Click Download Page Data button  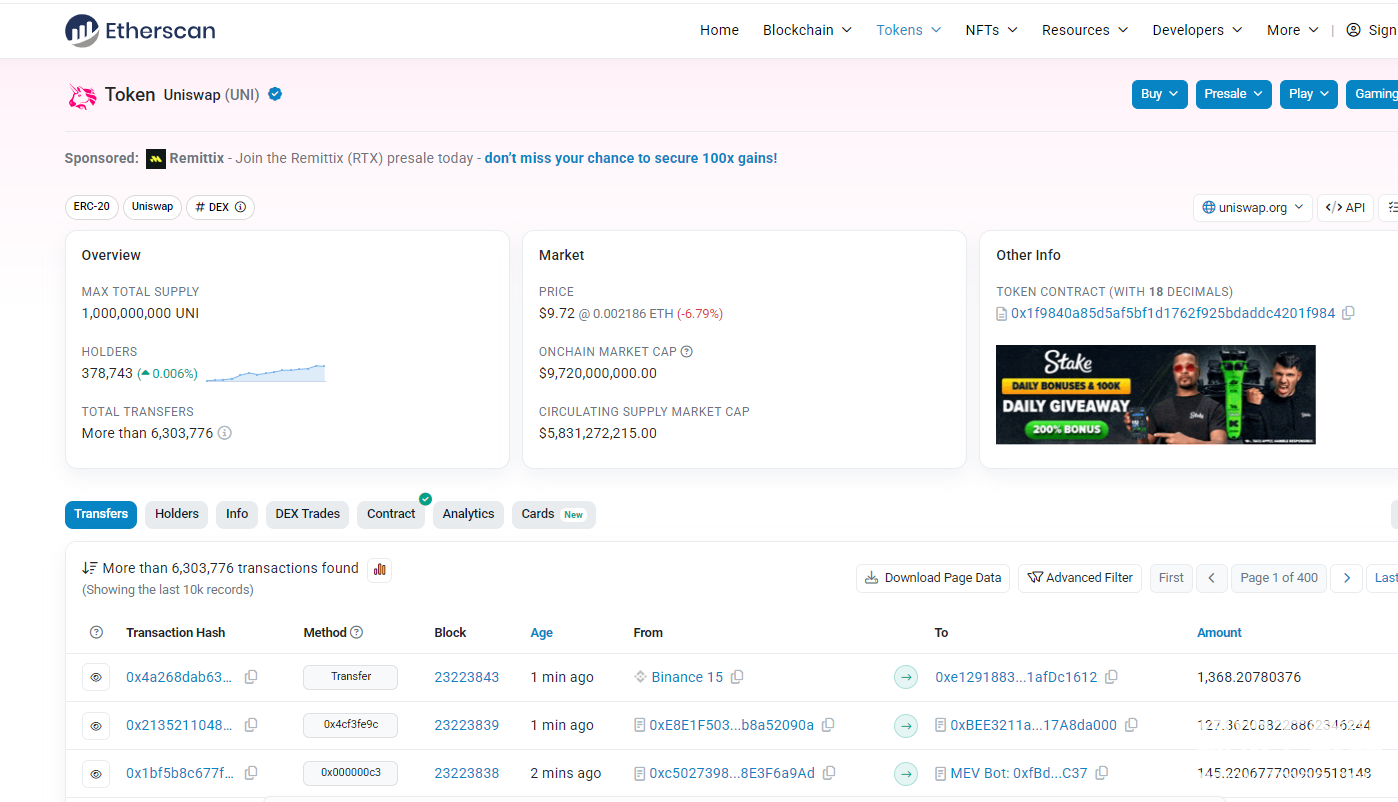pyautogui.click(x=932, y=578)
